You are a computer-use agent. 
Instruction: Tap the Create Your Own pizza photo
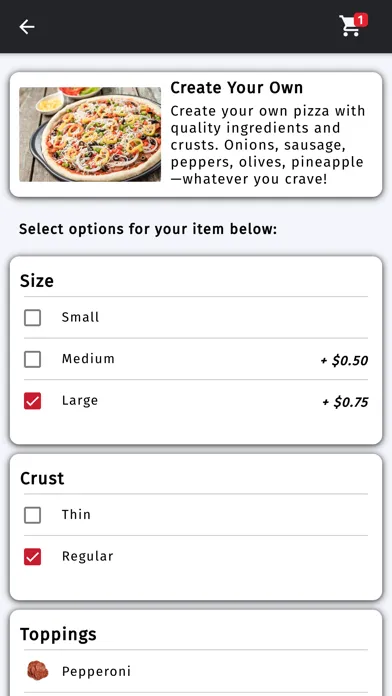[90, 134]
